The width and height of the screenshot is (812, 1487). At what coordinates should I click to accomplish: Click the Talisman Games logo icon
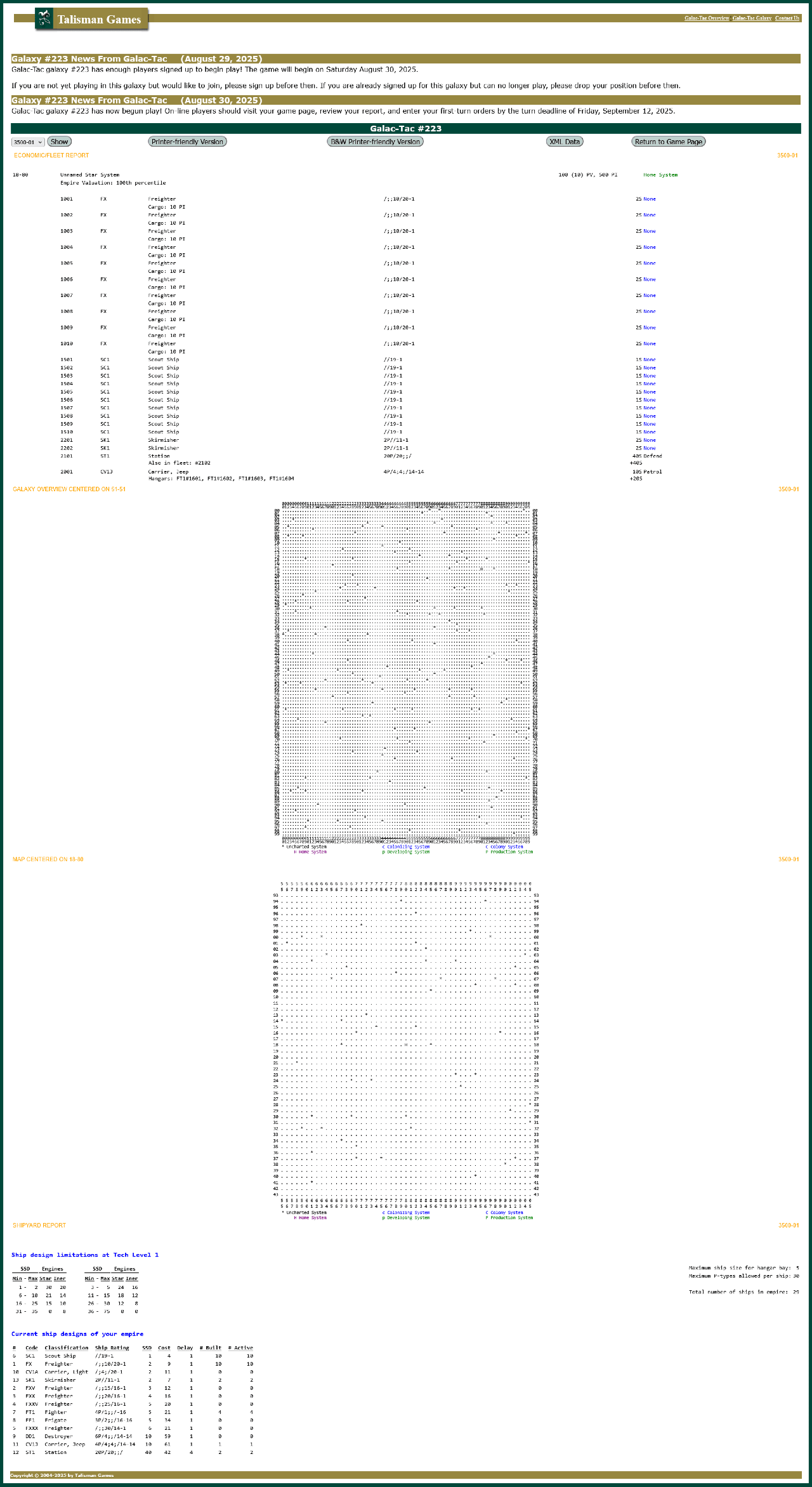click(x=44, y=19)
